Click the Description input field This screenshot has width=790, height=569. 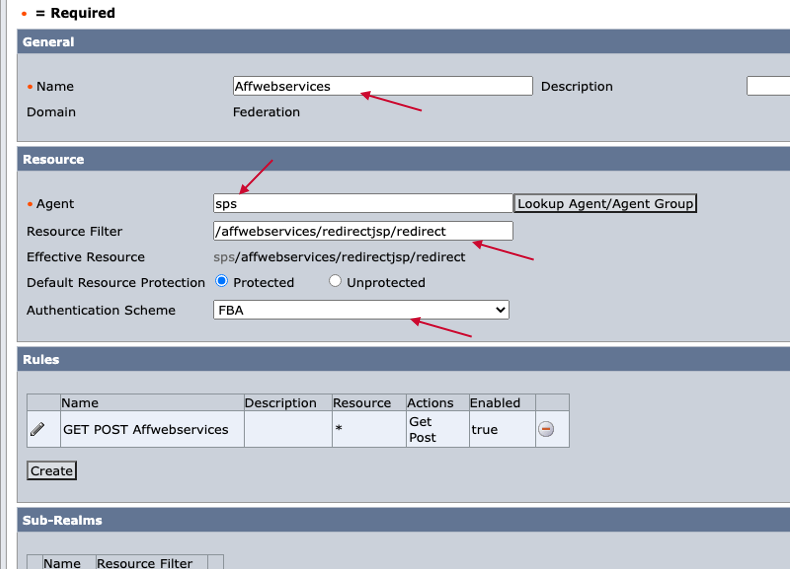click(768, 86)
